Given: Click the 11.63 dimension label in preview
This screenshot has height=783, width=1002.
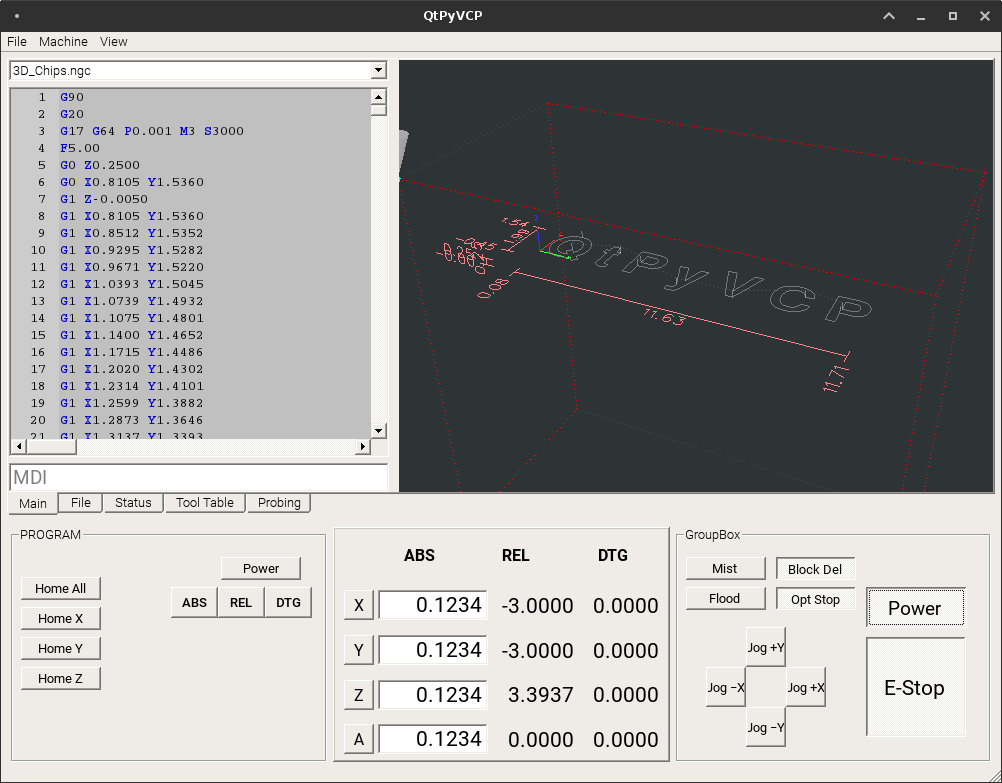Looking at the screenshot, I should pos(665,316).
